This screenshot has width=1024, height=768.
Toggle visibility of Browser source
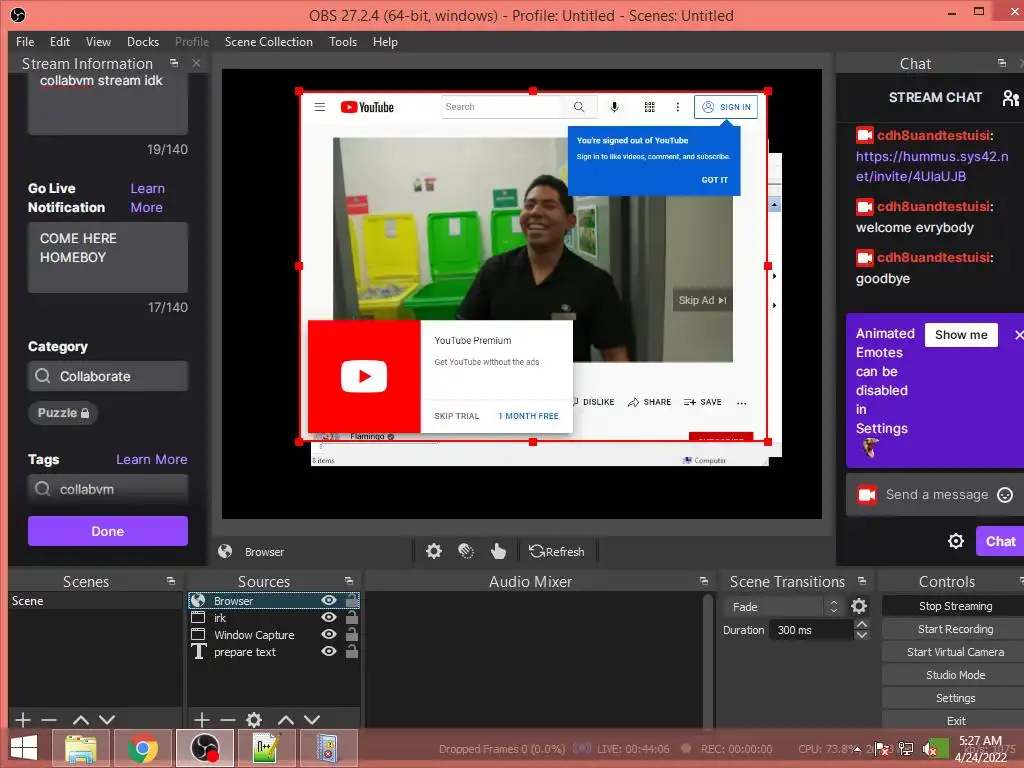328,600
